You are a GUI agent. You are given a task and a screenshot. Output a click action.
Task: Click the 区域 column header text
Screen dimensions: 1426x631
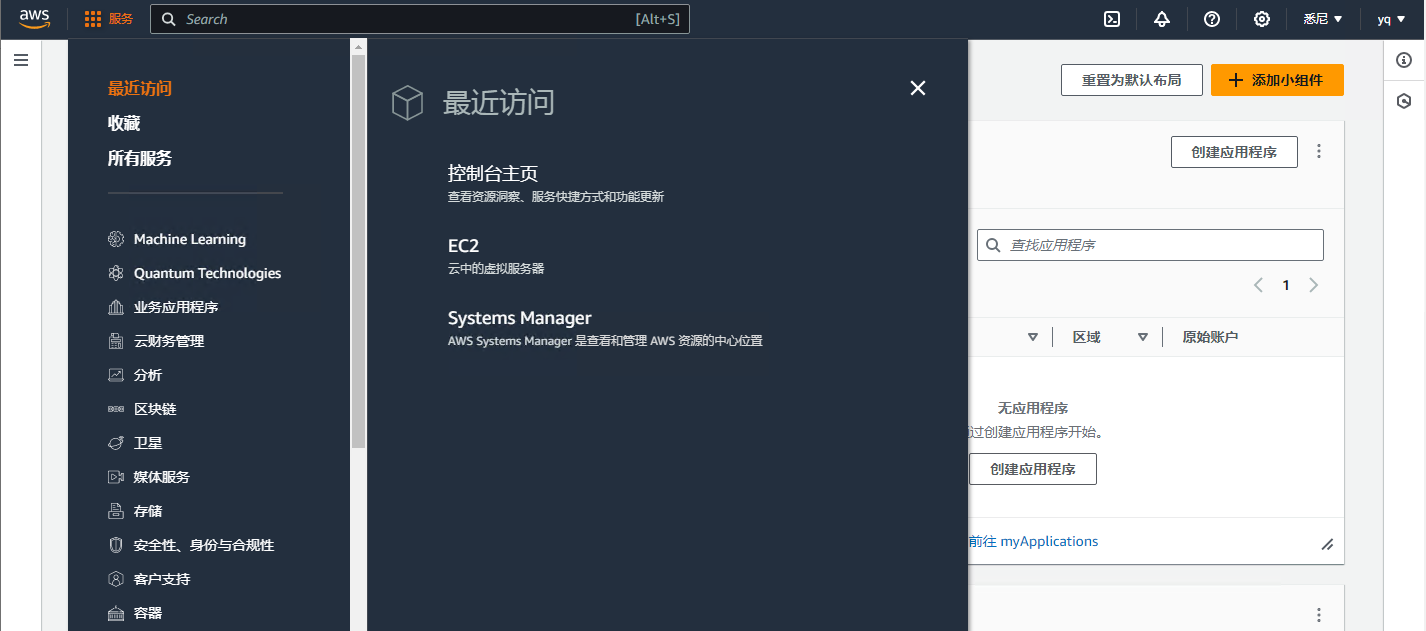click(x=1087, y=337)
